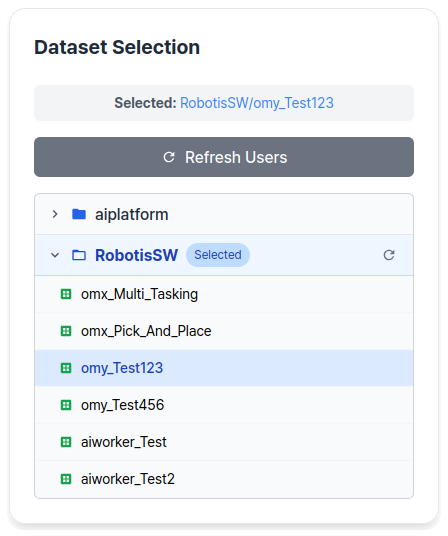Image resolution: width=448 pixels, height=536 pixels.
Task: Click the Selected badge beside RobotisSW
Action: 218,255
